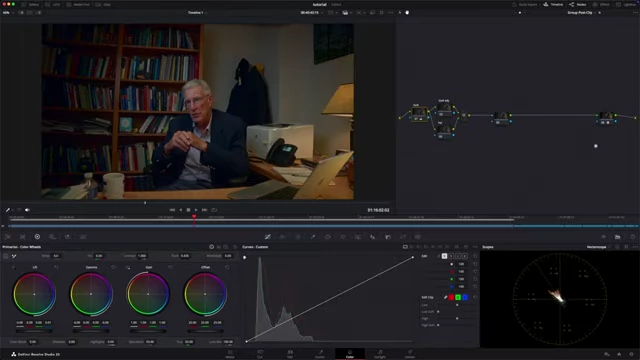The height and width of the screenshot is (360, 640).
Task: Open the Key palette
Action: pos(388,237)
